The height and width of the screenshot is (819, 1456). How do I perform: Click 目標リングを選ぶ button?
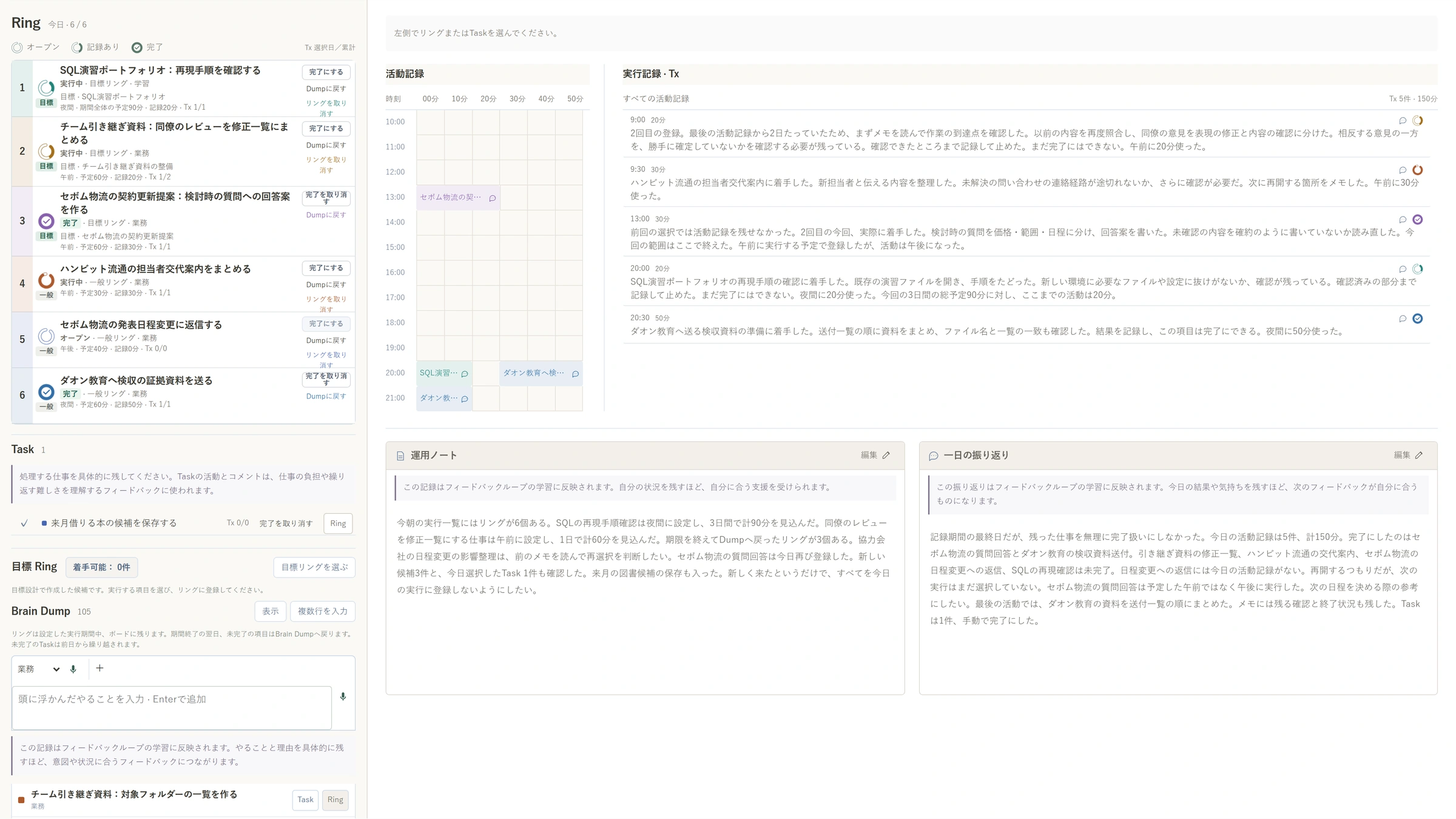[314, 567]
